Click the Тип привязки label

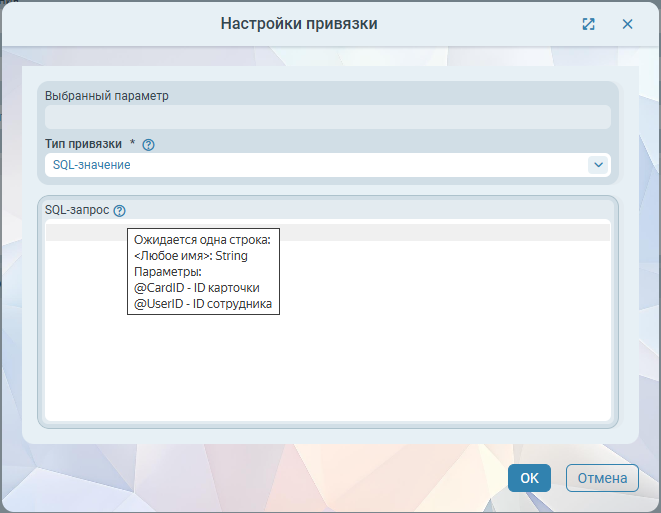tap(83, 144)
